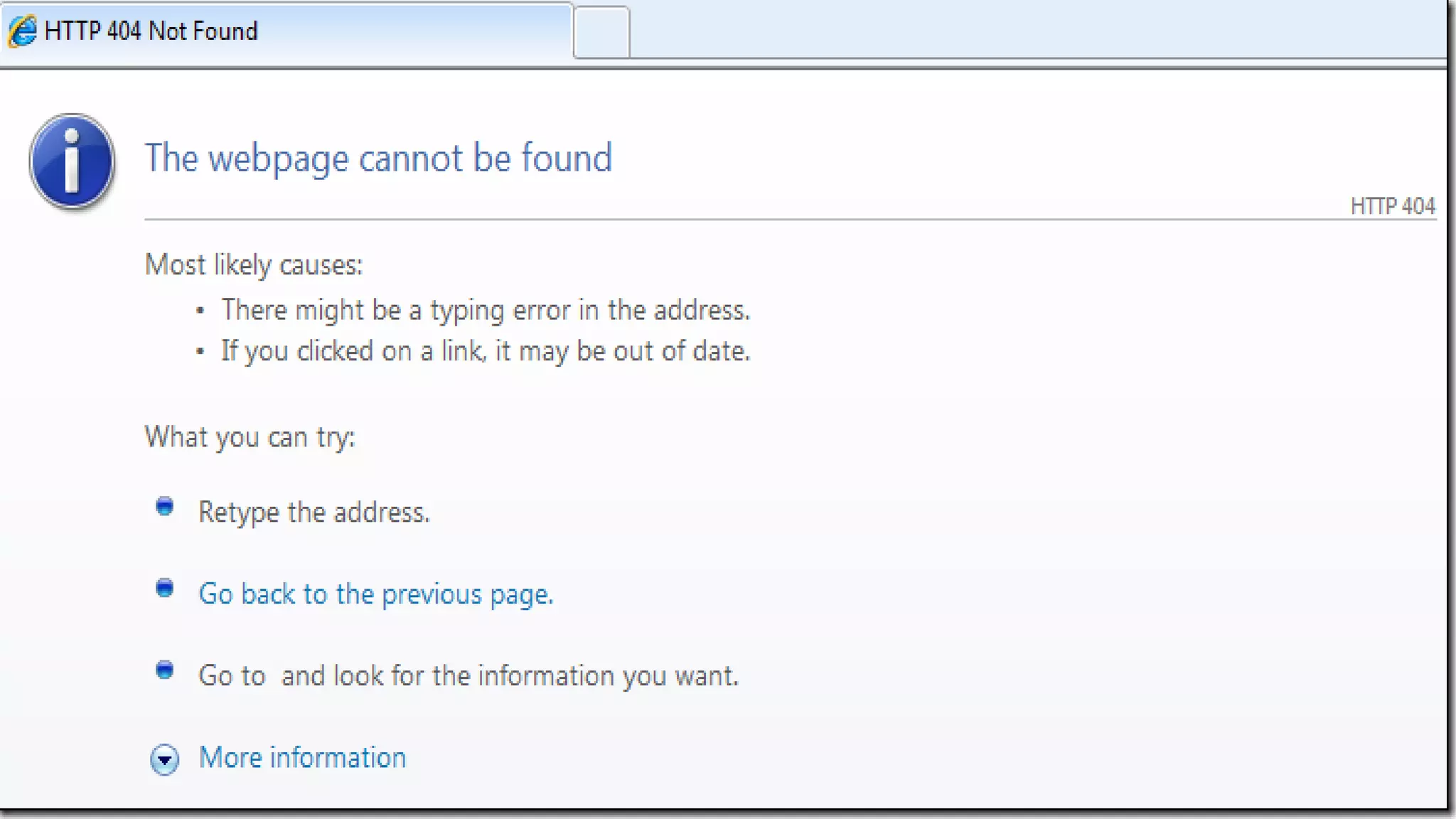Click the HTTP 404 error code label
Image resolution: width=1456 pixels, height=819 pixels.
click(x=1392, y=206)
